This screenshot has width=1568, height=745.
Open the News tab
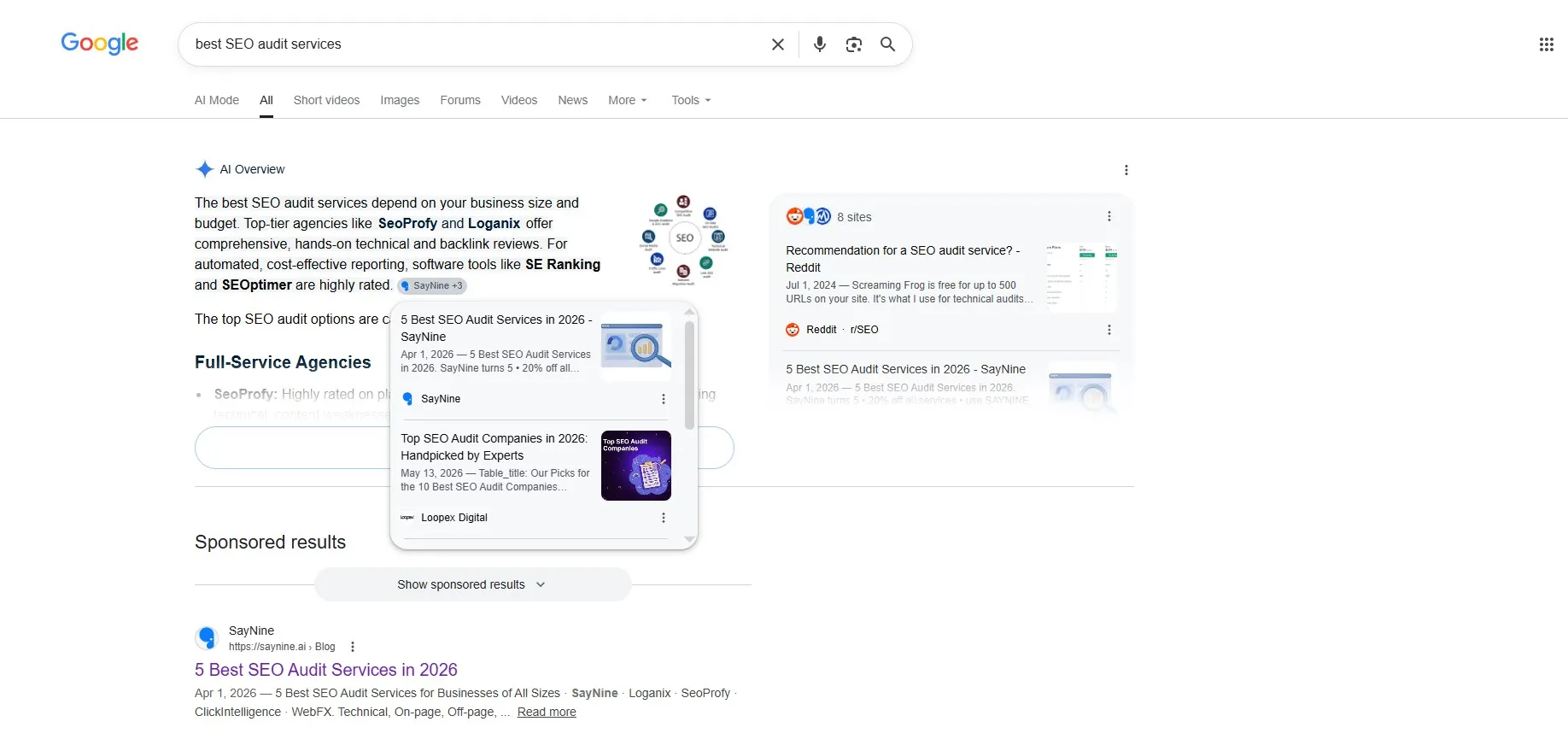point(572,100)
